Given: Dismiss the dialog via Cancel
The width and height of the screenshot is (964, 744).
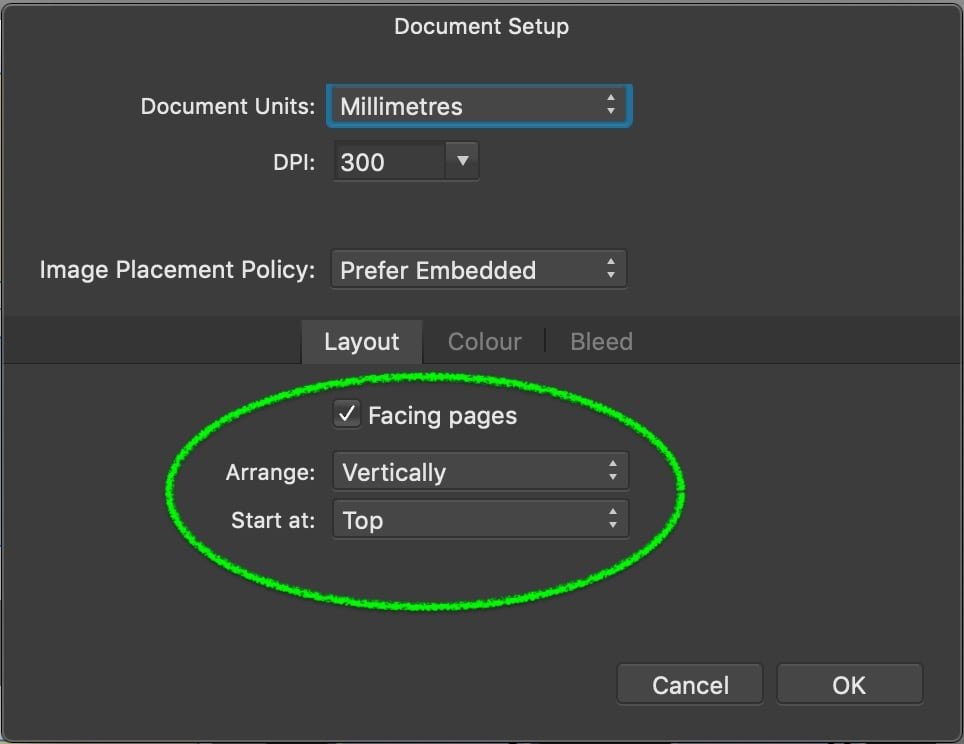Looking at the screenshot, I should 689,684.
